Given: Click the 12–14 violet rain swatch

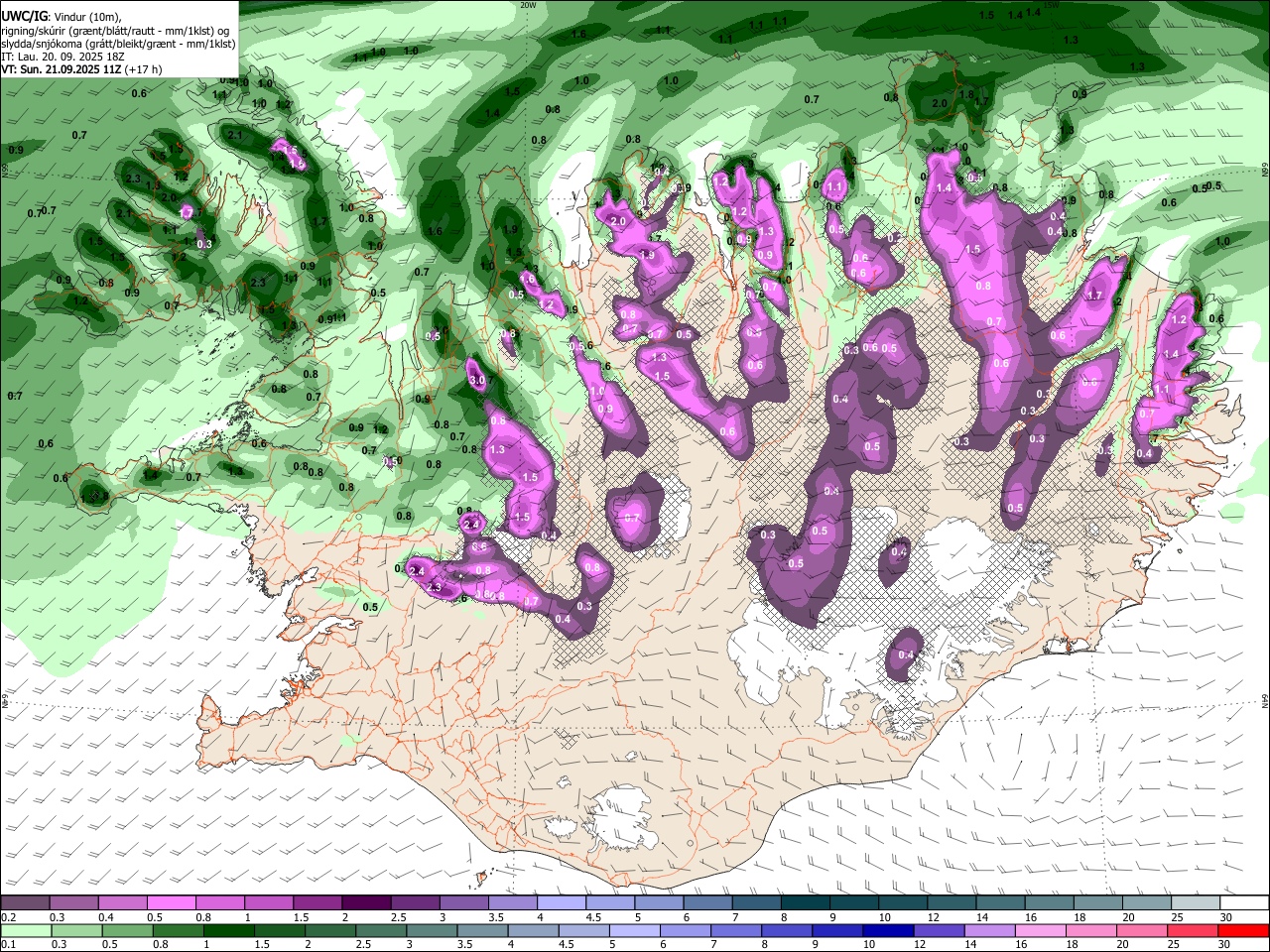Looking at the screenshot, I should [938, 930].
